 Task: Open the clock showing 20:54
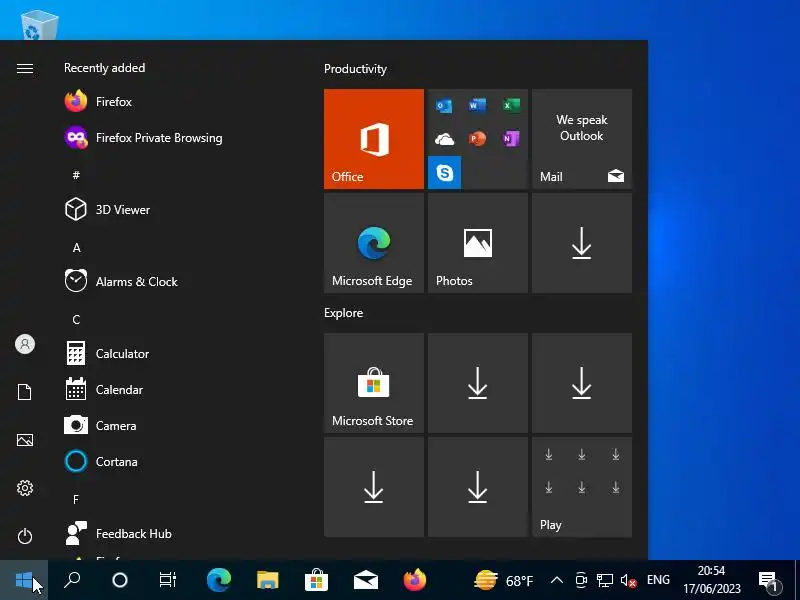coord(711,580)
